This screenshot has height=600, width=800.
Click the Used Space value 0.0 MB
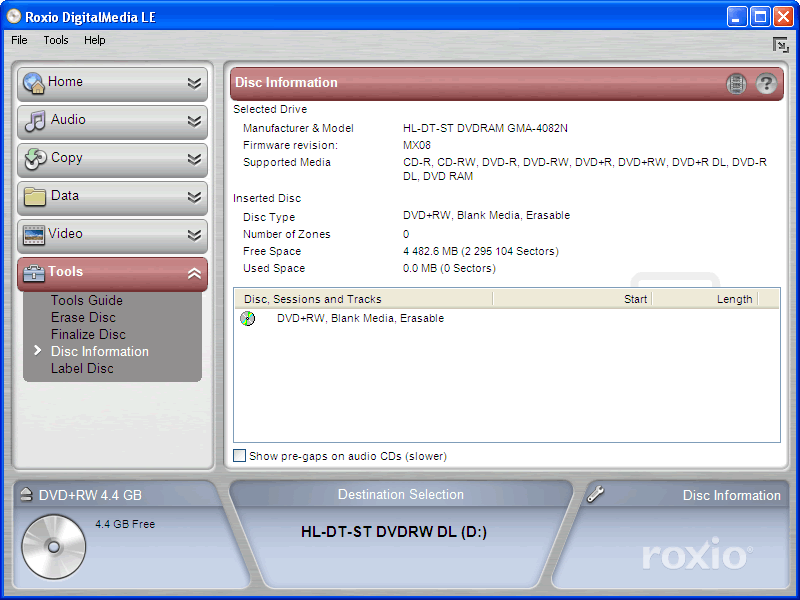tap(449, 268)
